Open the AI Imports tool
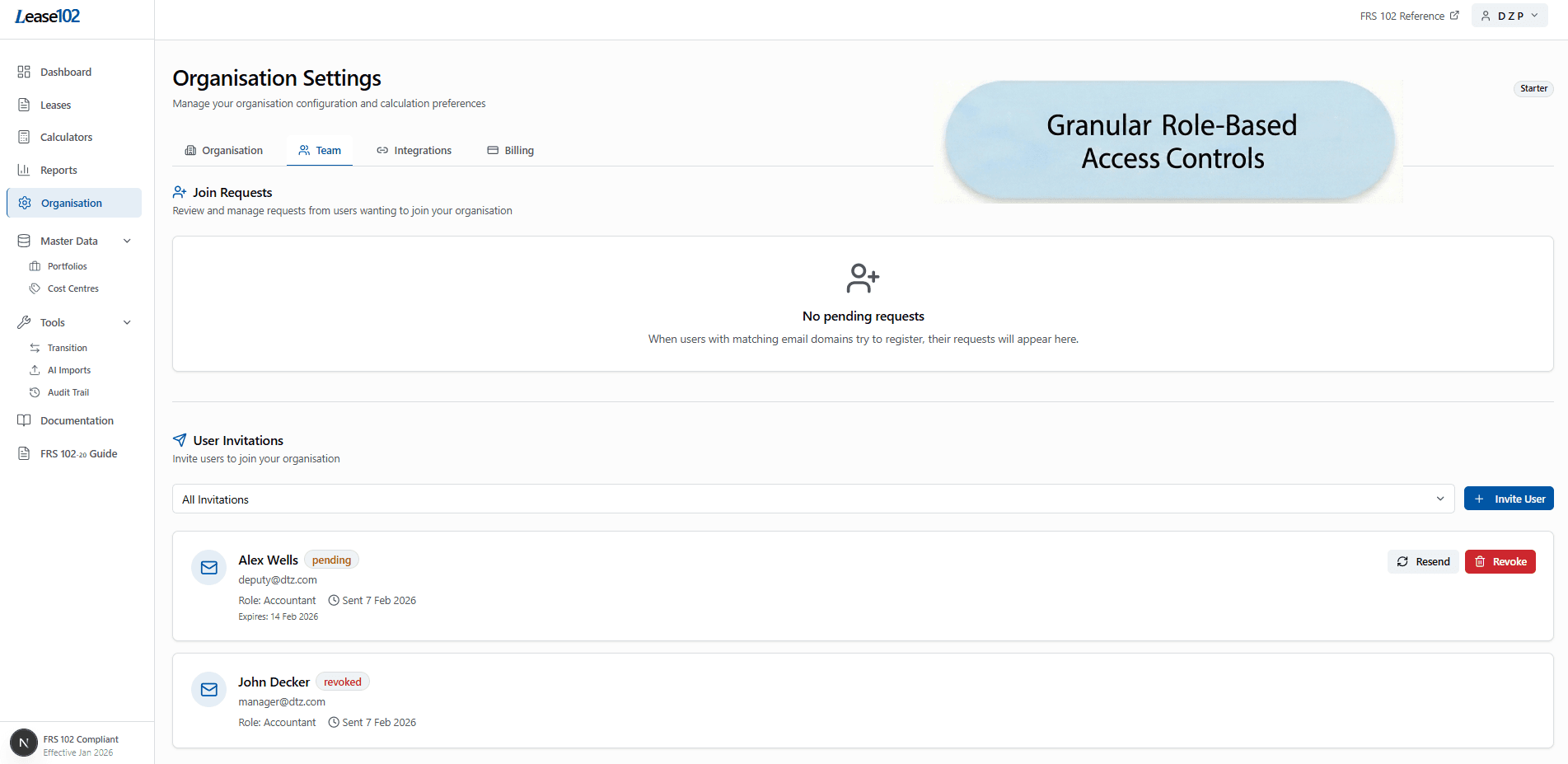1568x764 pixels. (x=35, y=369)
